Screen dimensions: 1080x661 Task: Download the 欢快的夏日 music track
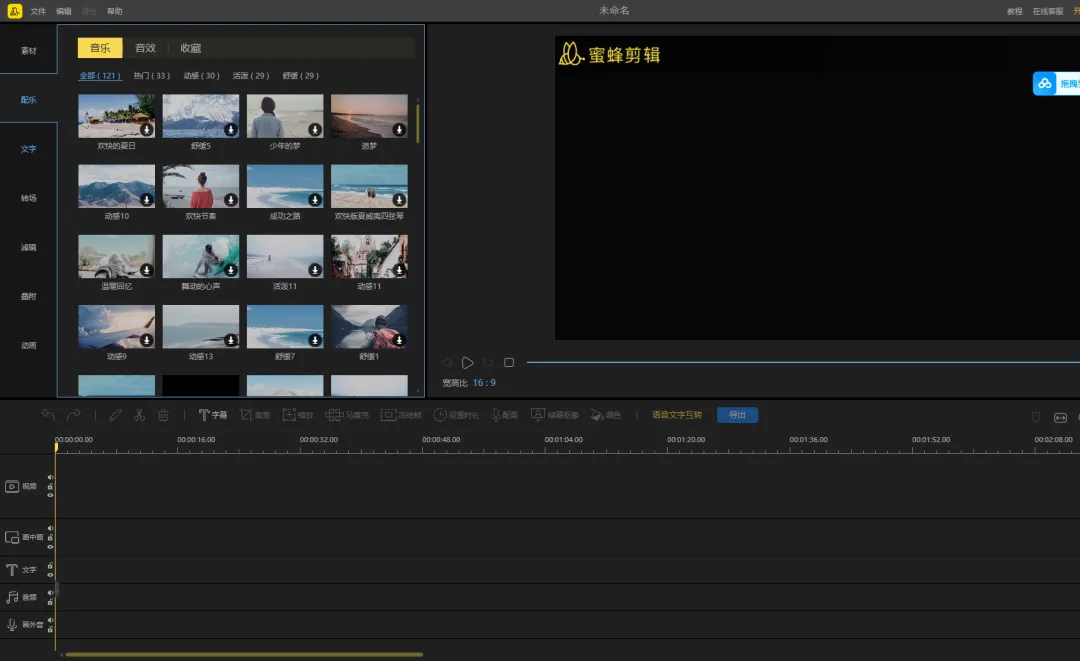(146, 130)
